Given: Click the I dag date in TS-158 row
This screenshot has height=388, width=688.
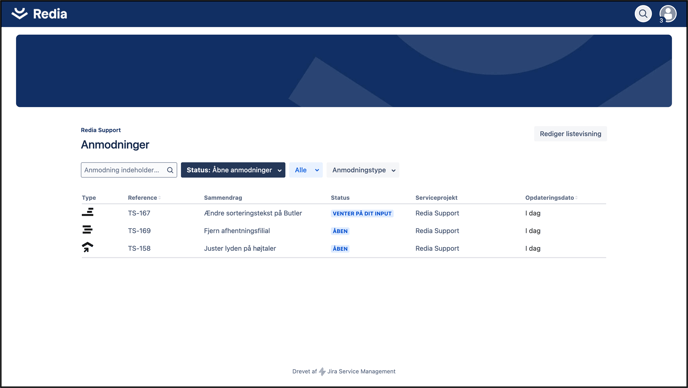Looking at the screenshot, I should click(x=533, y=248).
